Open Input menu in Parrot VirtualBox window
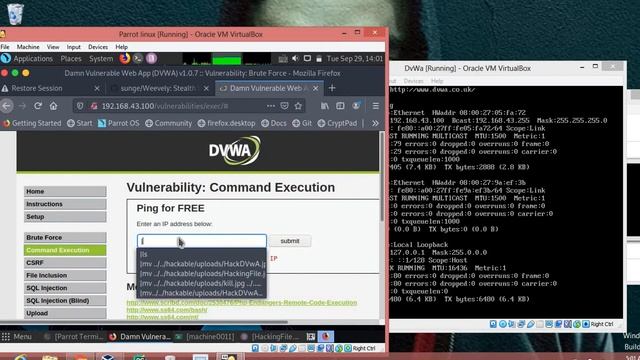The height and width of the screenshot is (360, 640). click(x=74, y=47)
